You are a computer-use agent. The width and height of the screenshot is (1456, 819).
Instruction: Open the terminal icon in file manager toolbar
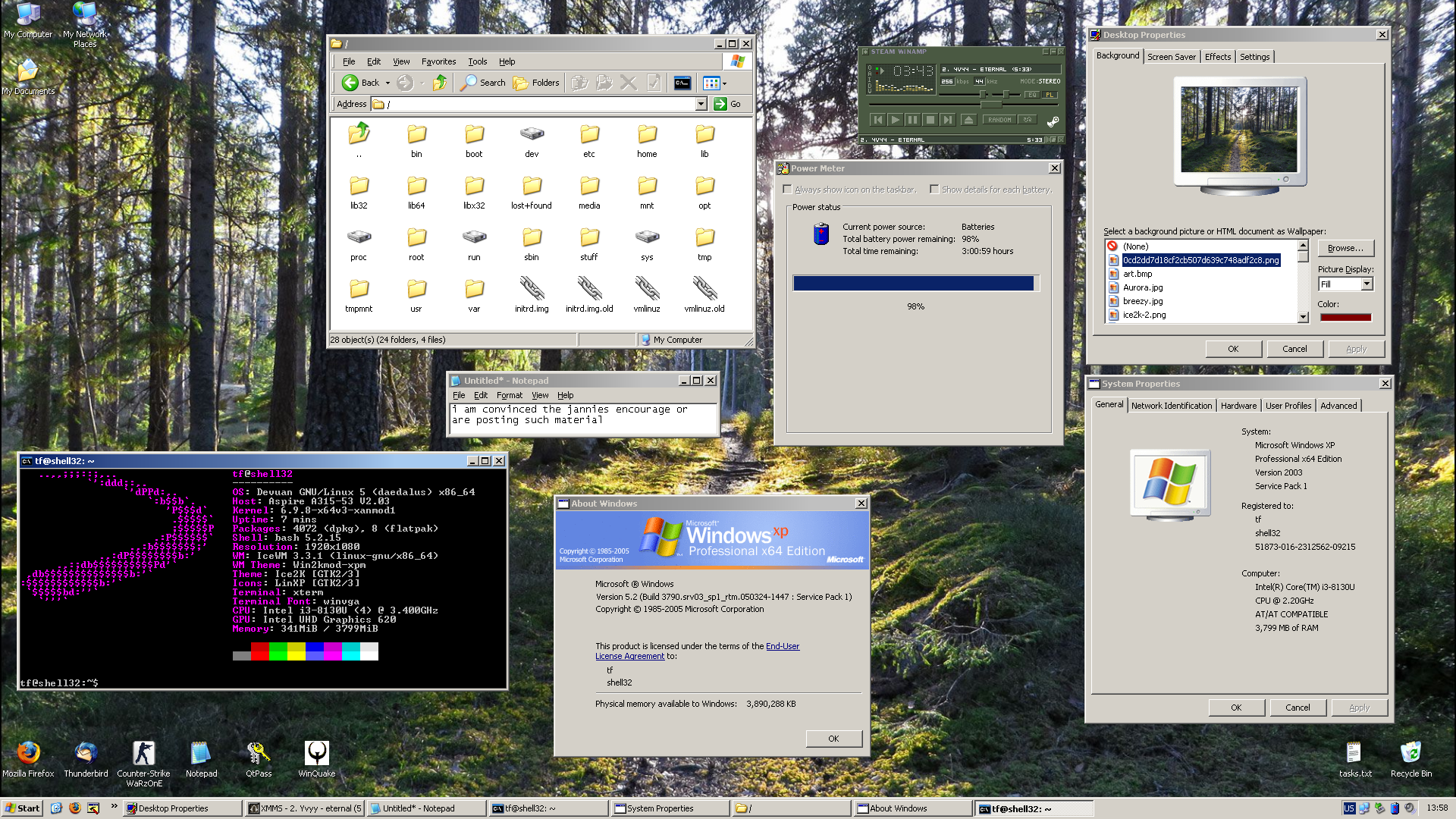point(682,83)
